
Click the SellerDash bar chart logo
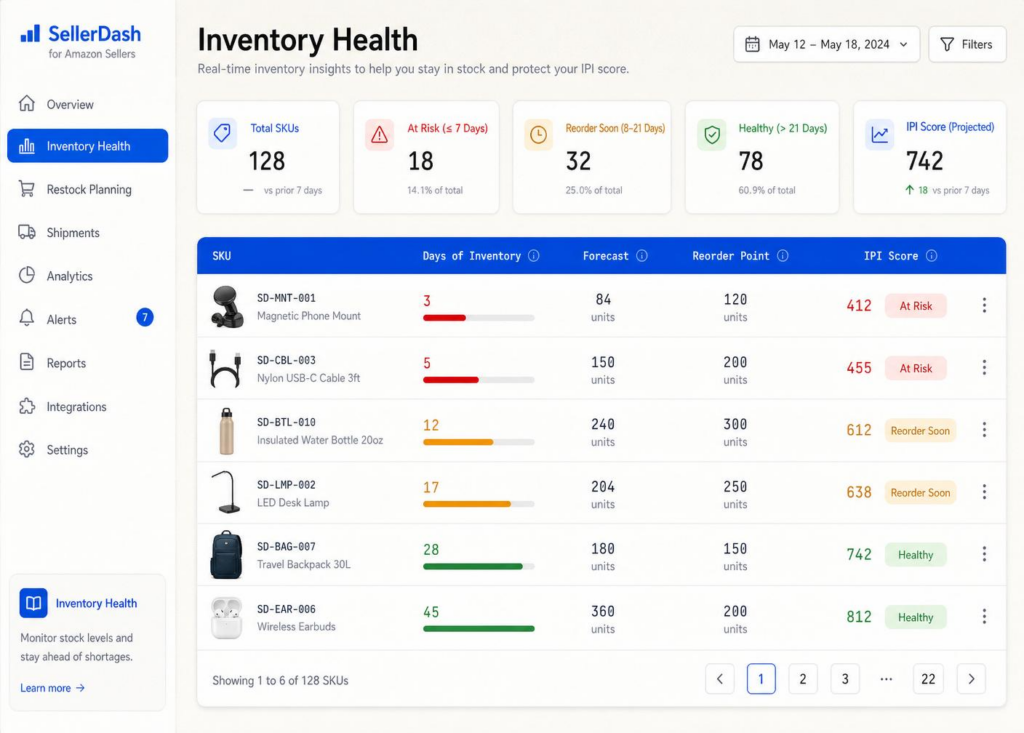[x=30, y=33]
